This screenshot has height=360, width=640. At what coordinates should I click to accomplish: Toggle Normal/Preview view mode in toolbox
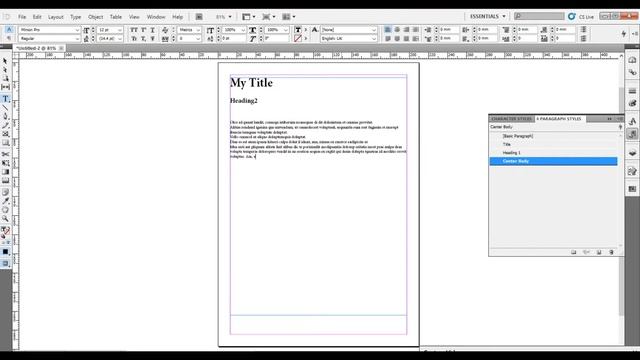pos(5,264)
